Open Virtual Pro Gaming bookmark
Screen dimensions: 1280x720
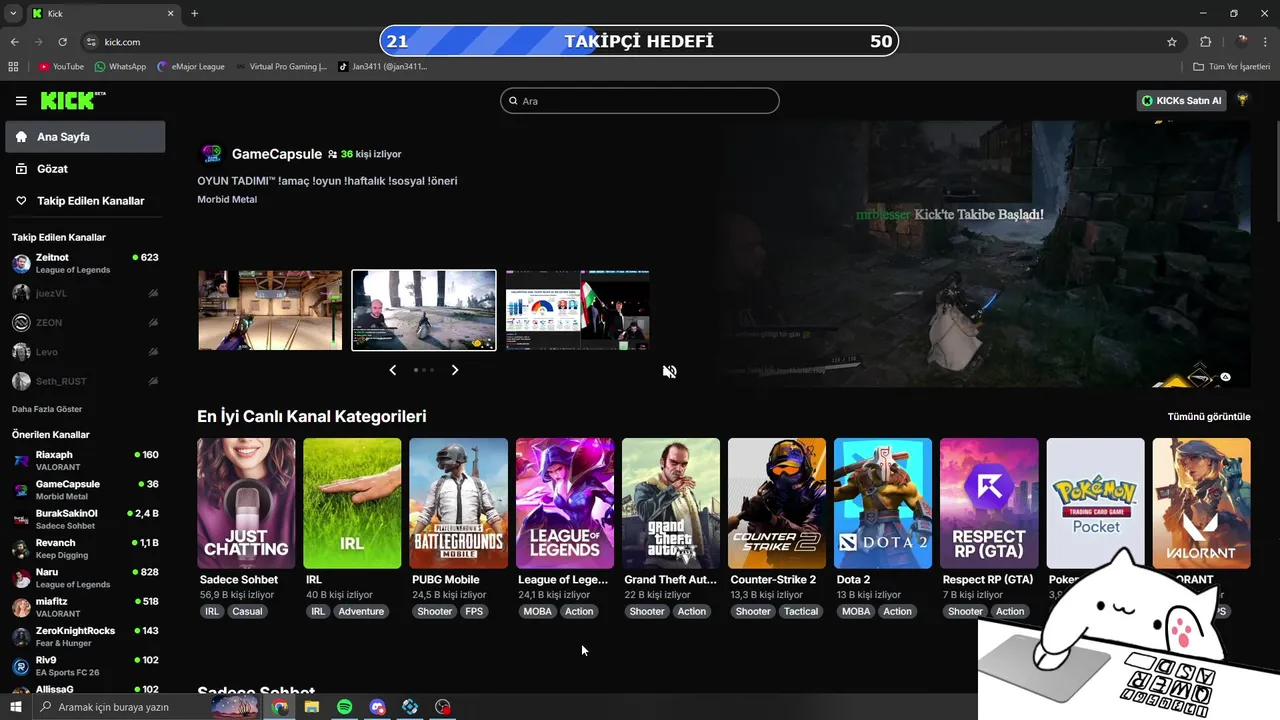(281, 67)
